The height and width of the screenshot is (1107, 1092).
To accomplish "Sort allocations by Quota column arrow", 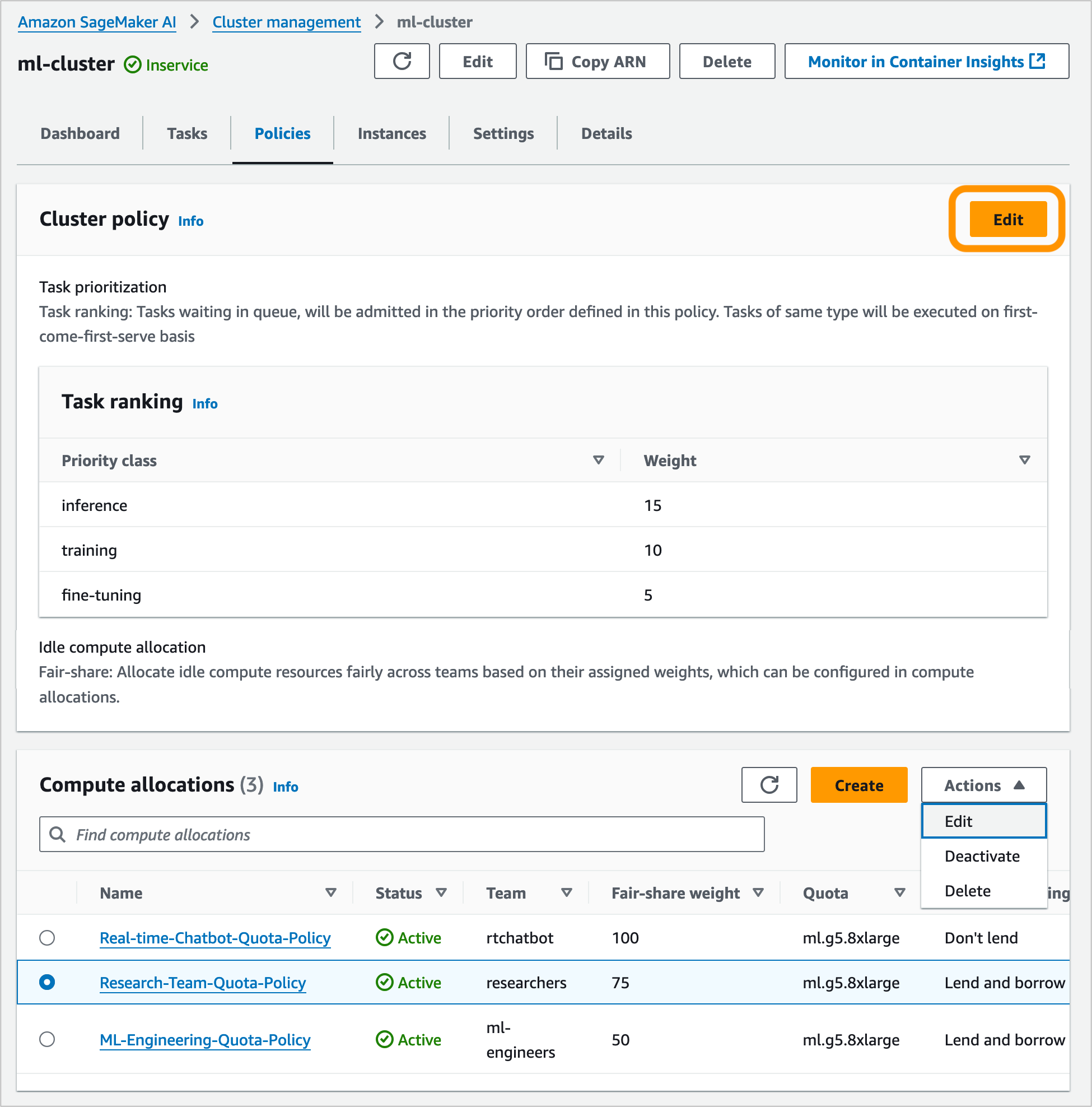I will tap(899, 892).
